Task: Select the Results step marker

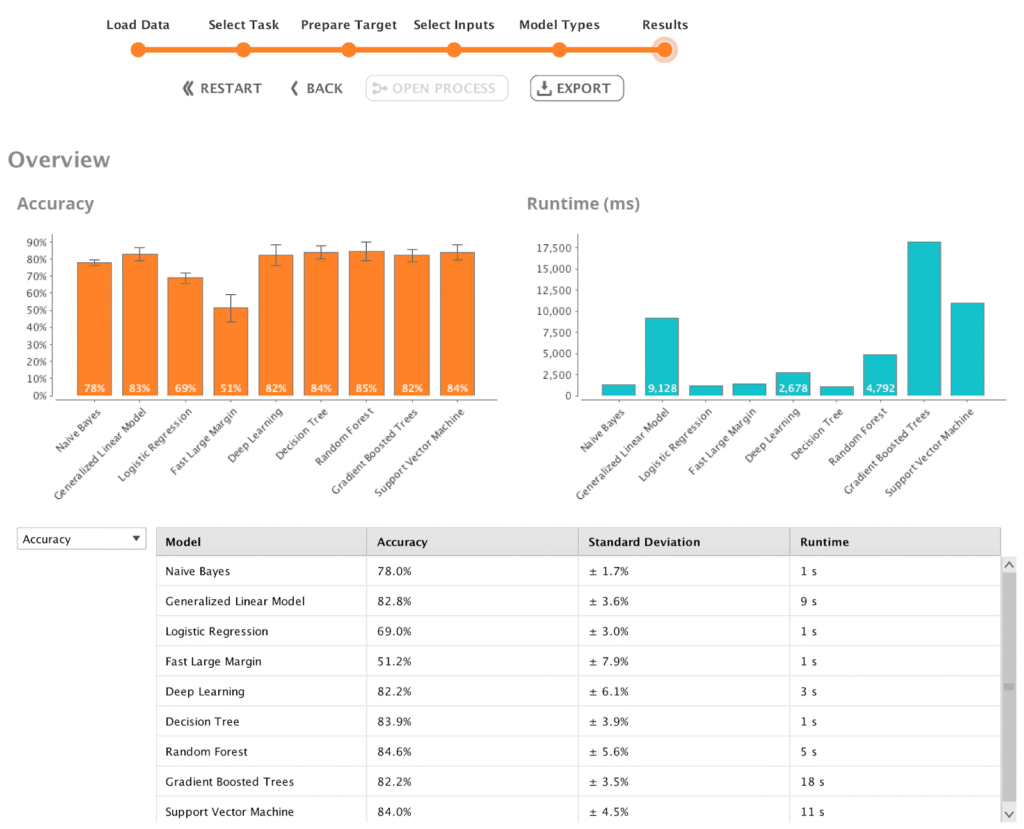Action: pos(665,50)
